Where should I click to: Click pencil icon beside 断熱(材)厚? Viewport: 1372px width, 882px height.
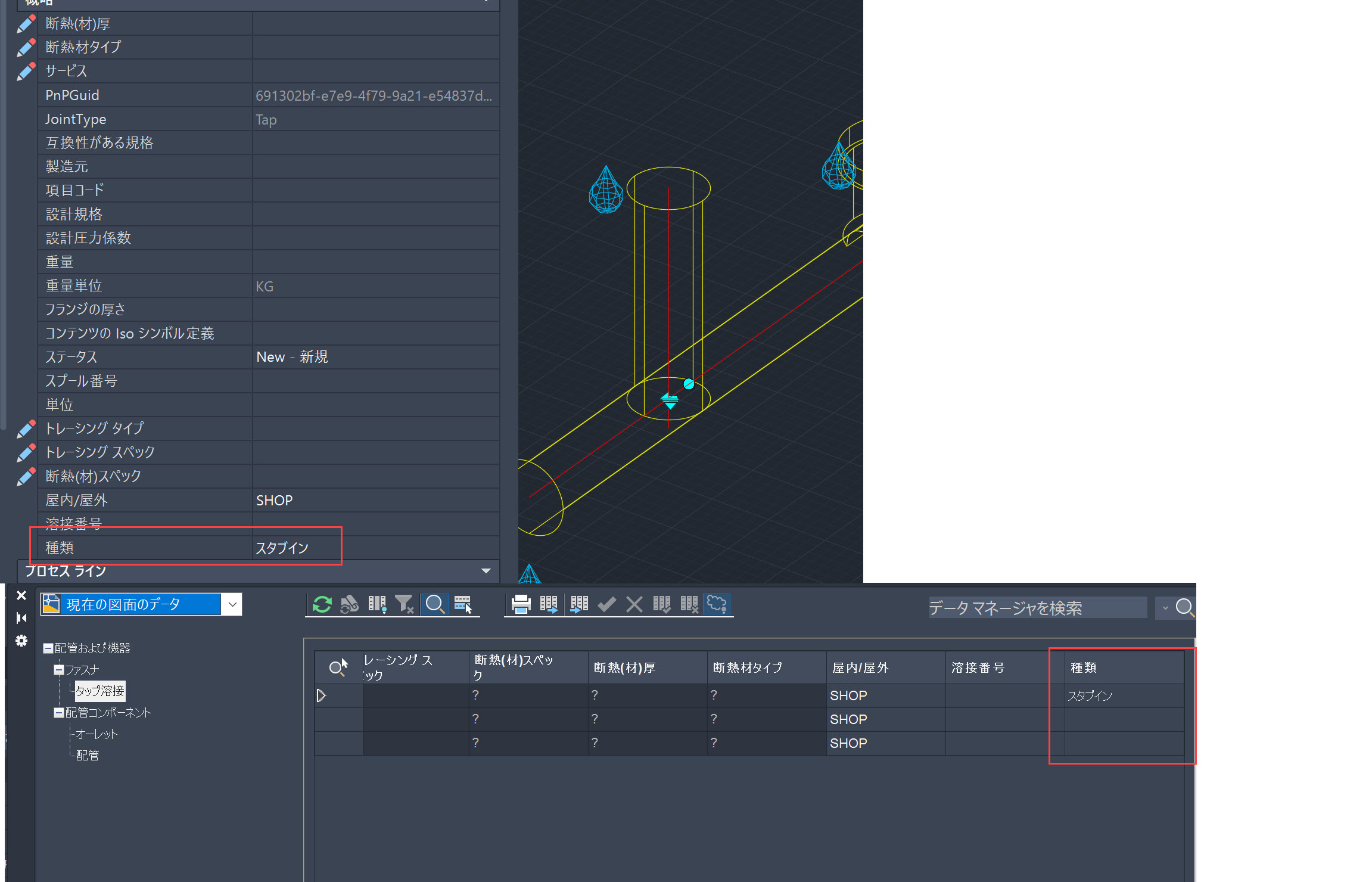[26, 24]
